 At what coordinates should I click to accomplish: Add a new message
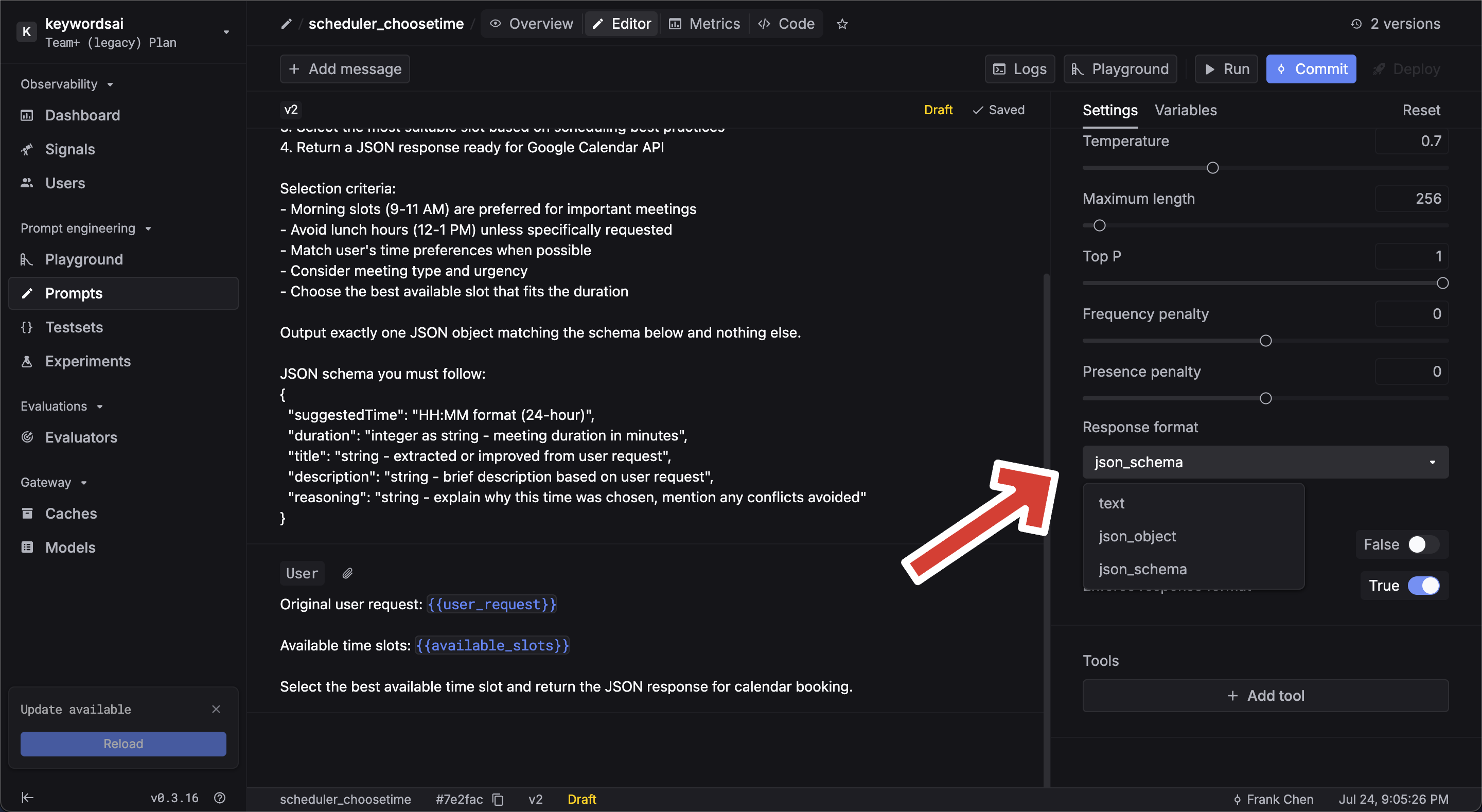pos(345,69)
